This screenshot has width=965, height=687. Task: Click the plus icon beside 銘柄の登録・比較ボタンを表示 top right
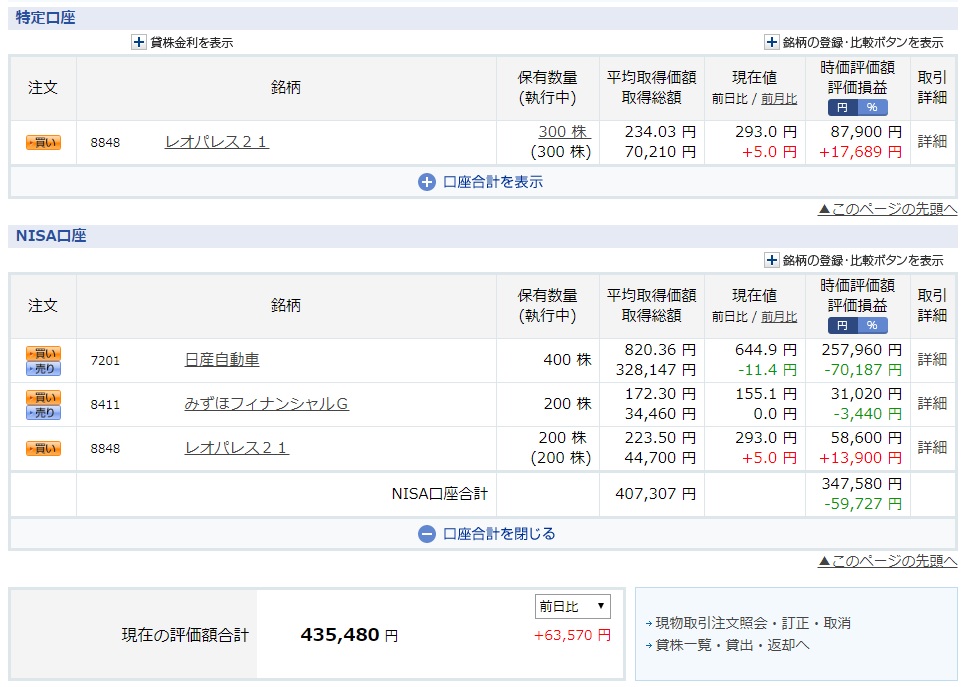[770, 42]
